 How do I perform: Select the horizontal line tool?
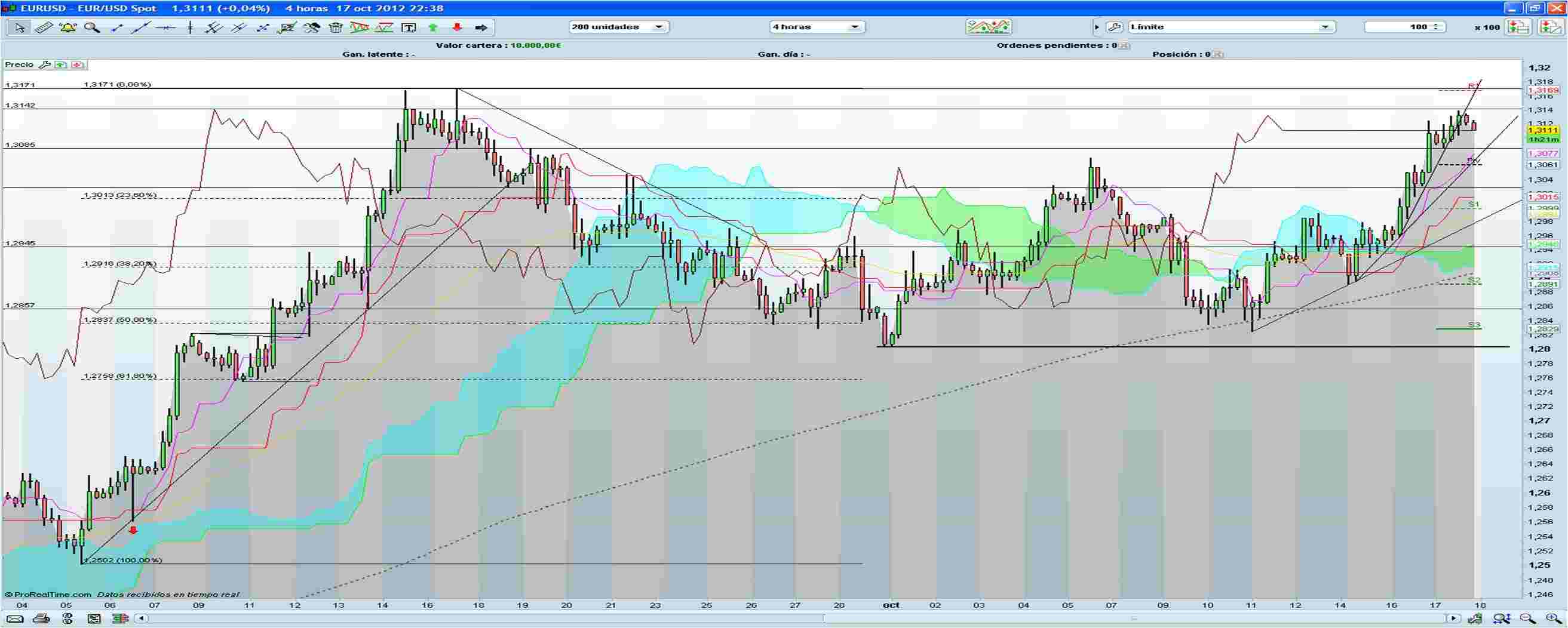(x=165, y=27)
